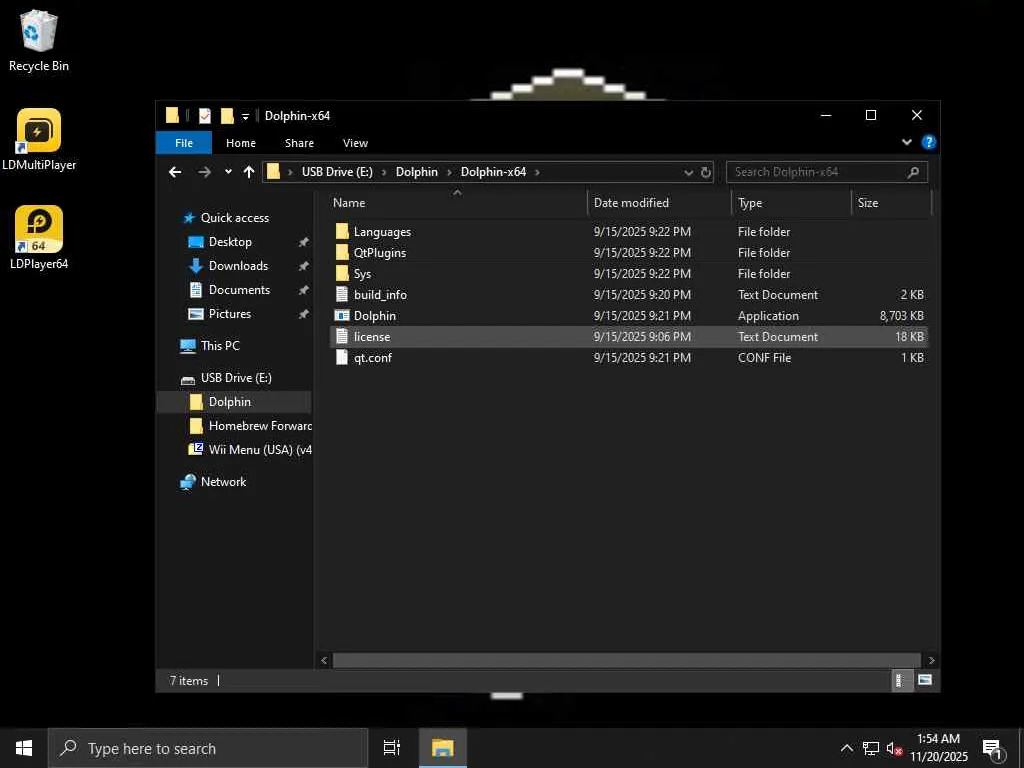Open Explorer Help question mark icon
1024x768 pixels.
pyautogui.click(x=928, y=142)
